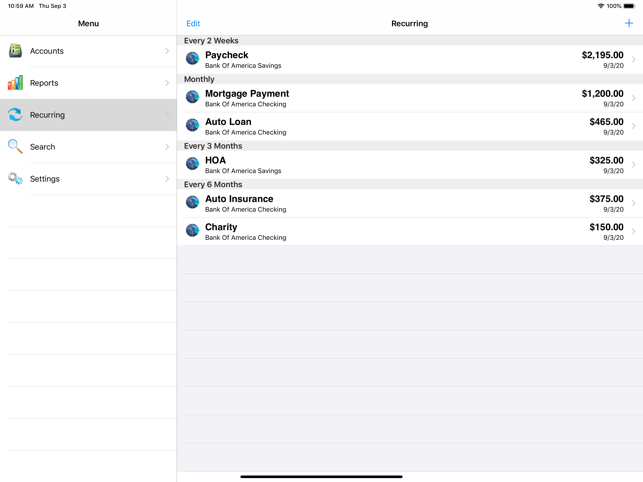Click the Mortgage Payment globe icon
This screenshot has height=482, width=643.
tap(192, 97)
